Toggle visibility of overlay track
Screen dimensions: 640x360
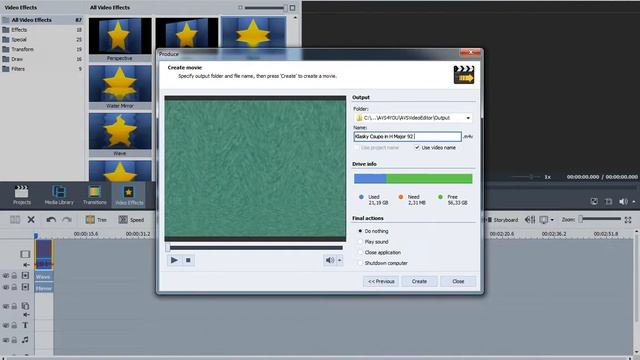pyautogui.click(x=6, y=306)
